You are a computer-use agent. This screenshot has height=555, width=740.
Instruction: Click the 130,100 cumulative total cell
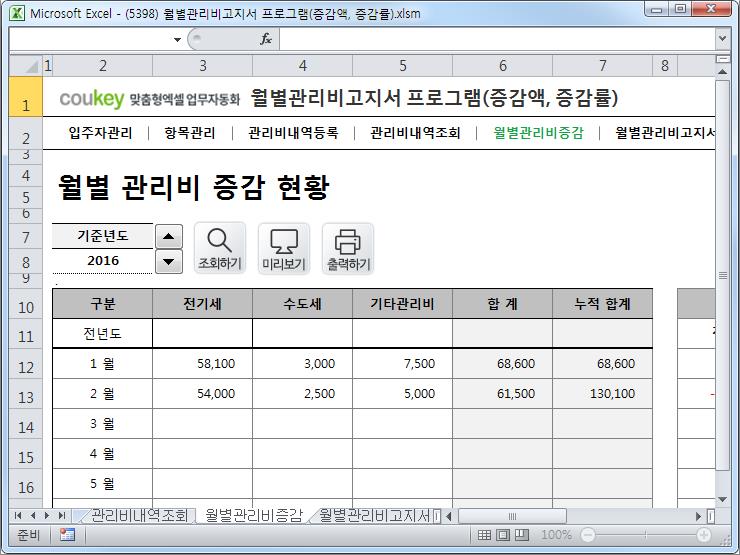click(603, 394)
